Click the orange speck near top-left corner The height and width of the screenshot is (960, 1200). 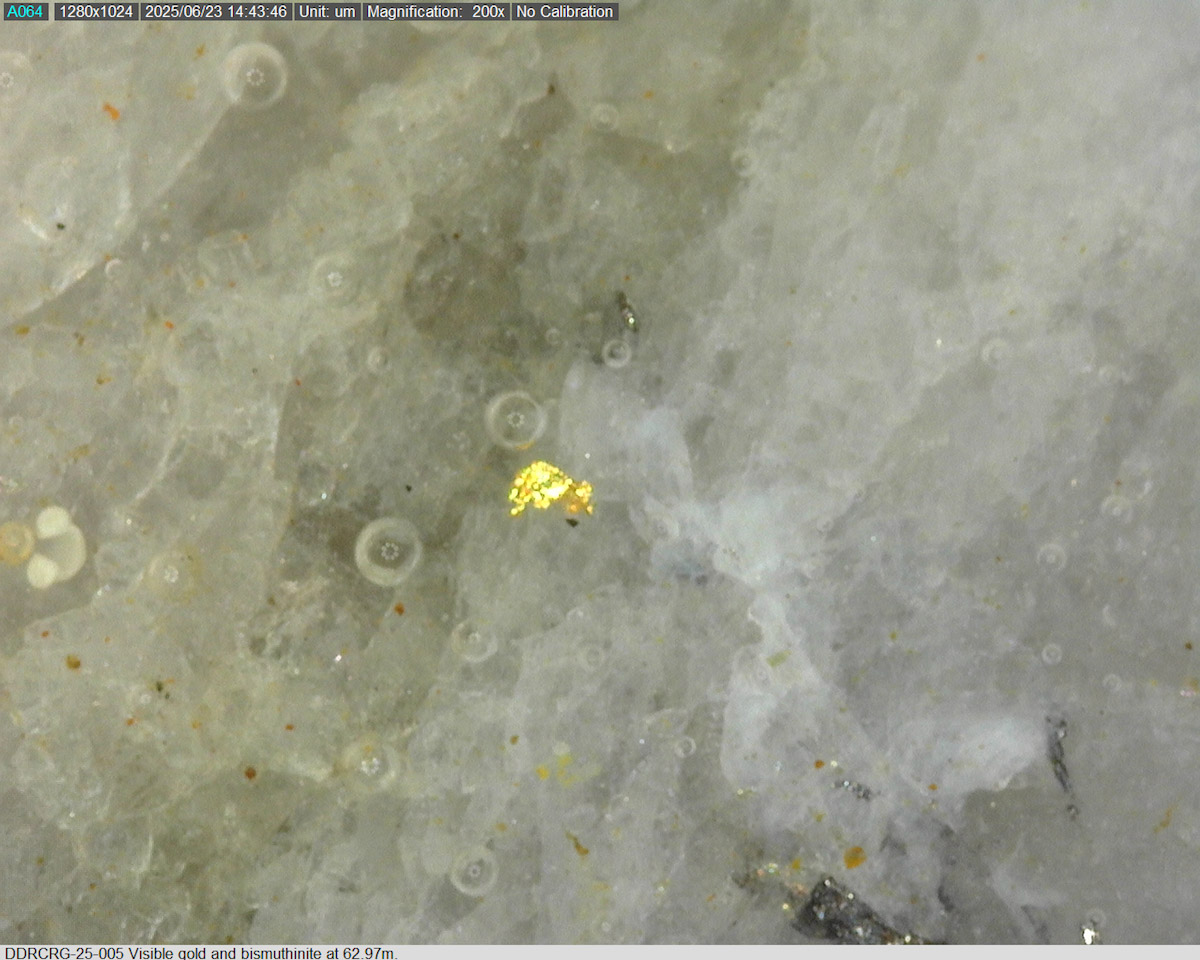111,112
